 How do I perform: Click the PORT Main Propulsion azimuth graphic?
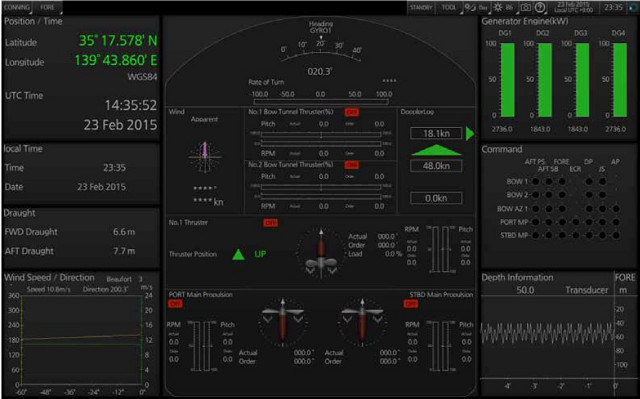282,322
